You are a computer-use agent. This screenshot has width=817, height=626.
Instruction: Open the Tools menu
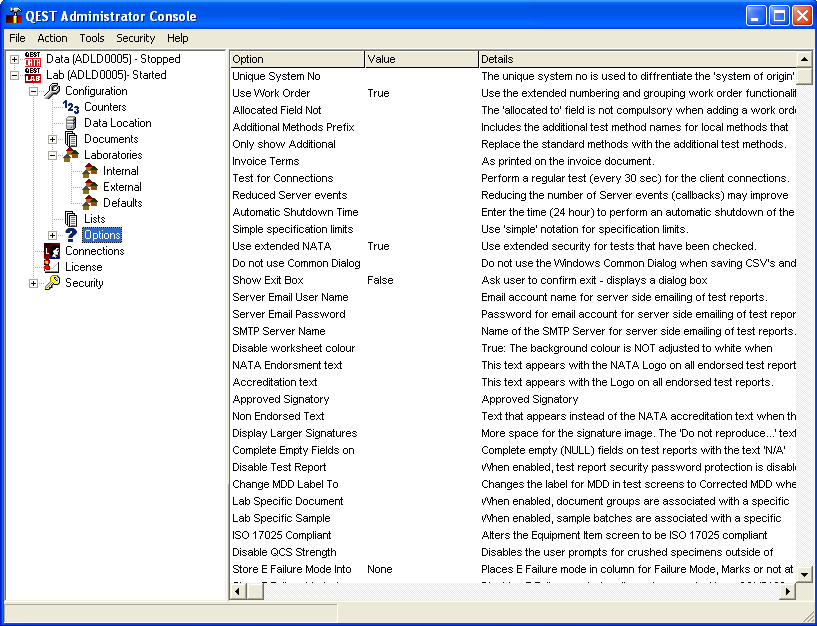coord(92,38)
